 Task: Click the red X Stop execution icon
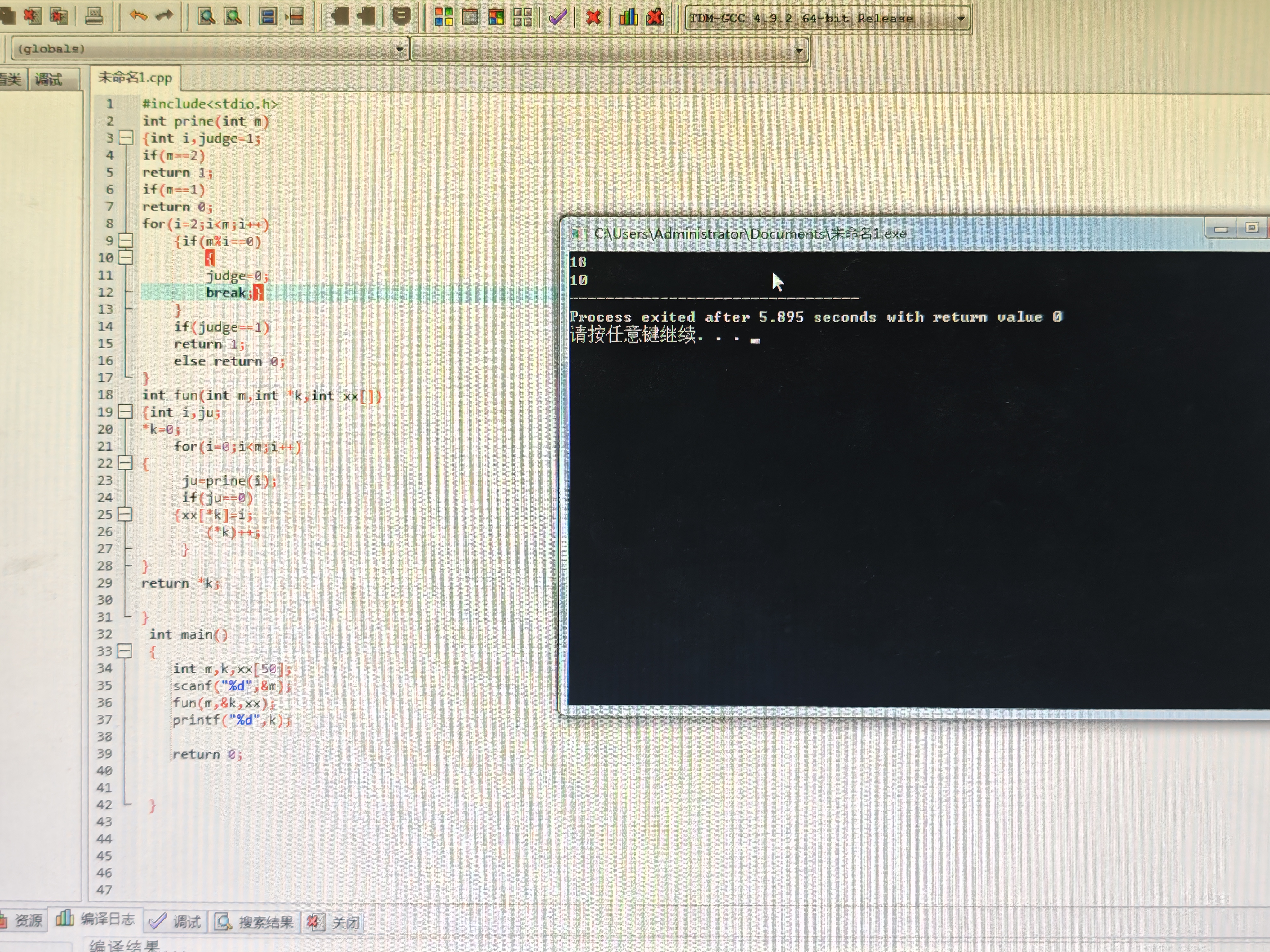tap(593, 17)
